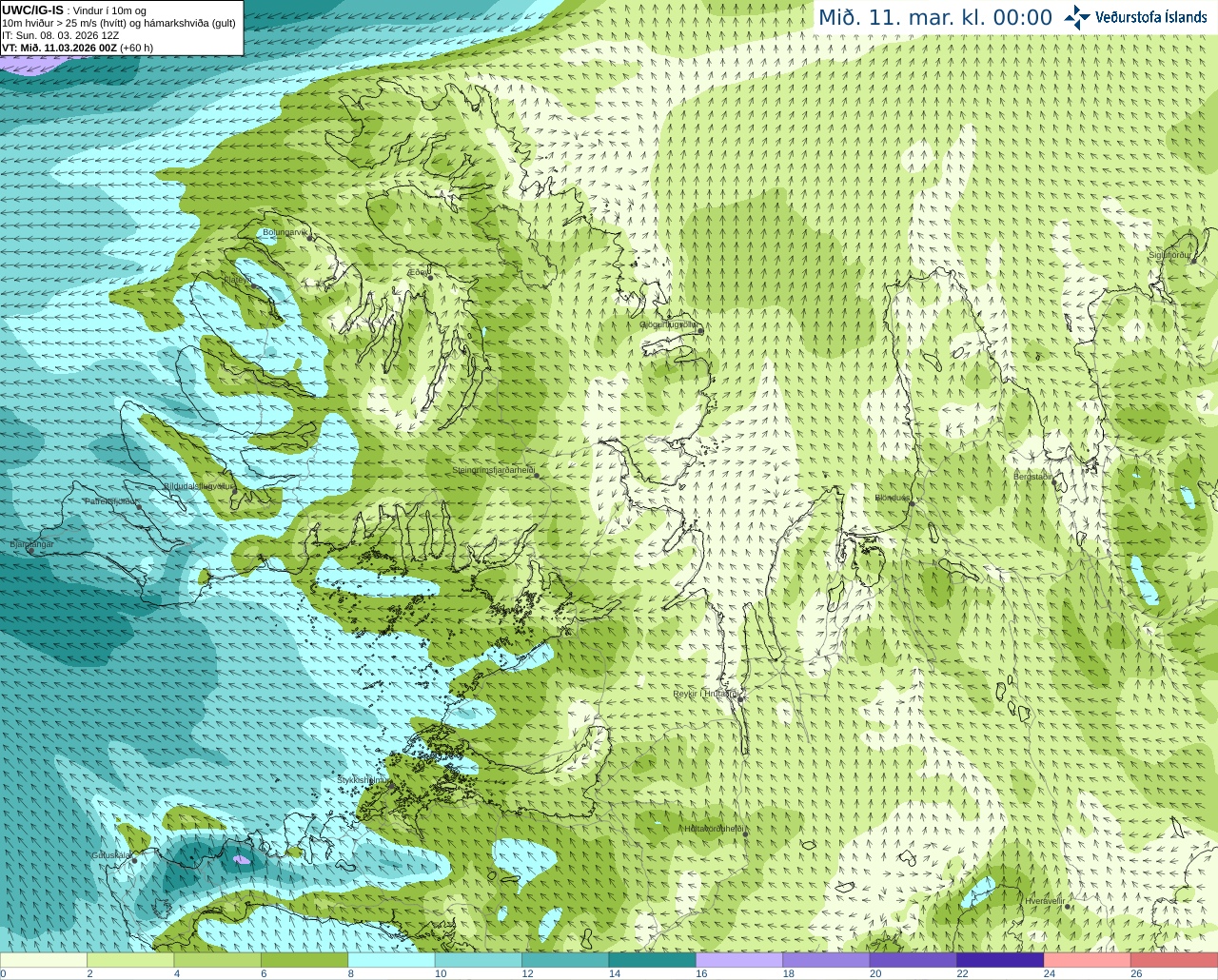The height and width of the screenshot is (980, 1218).
Task: Click the Bolungarvík station label
Action: pos(285,232)
